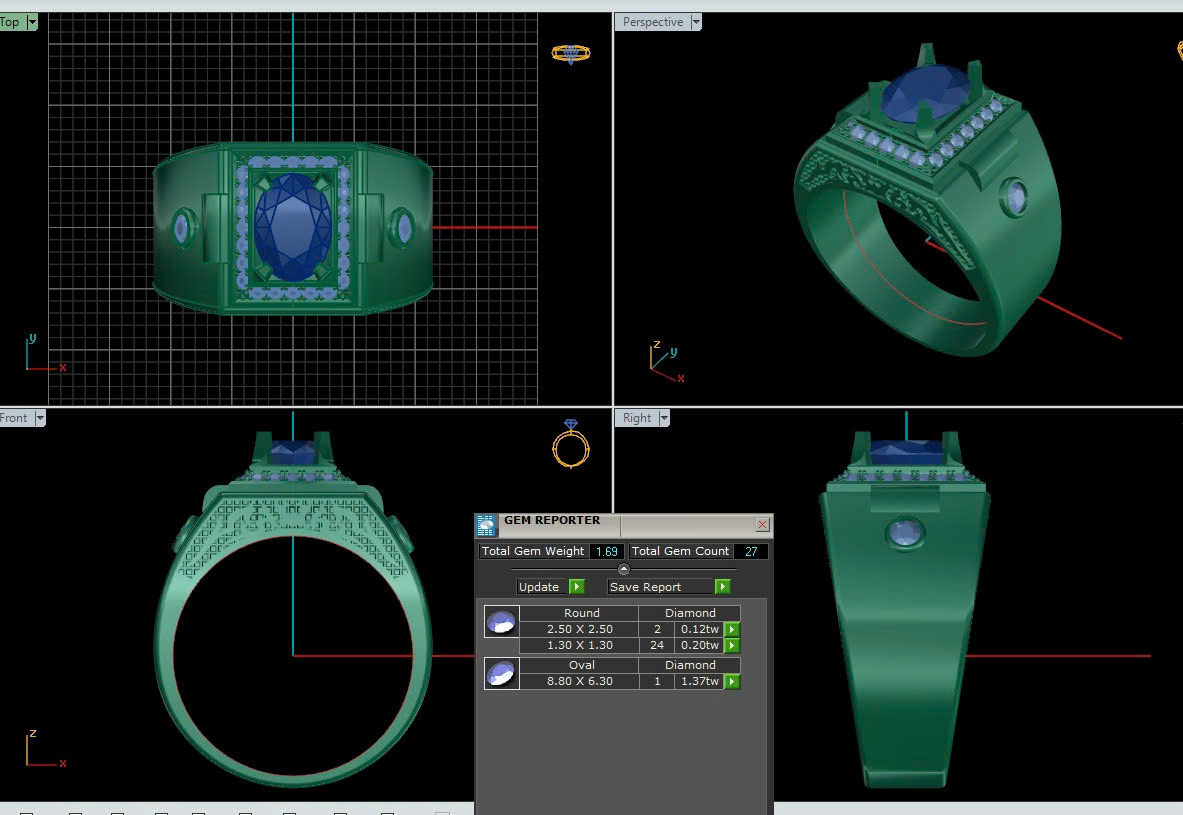Activate the Right viewport label
Viewport: 1183px width, 815px height.
[636, 419]
